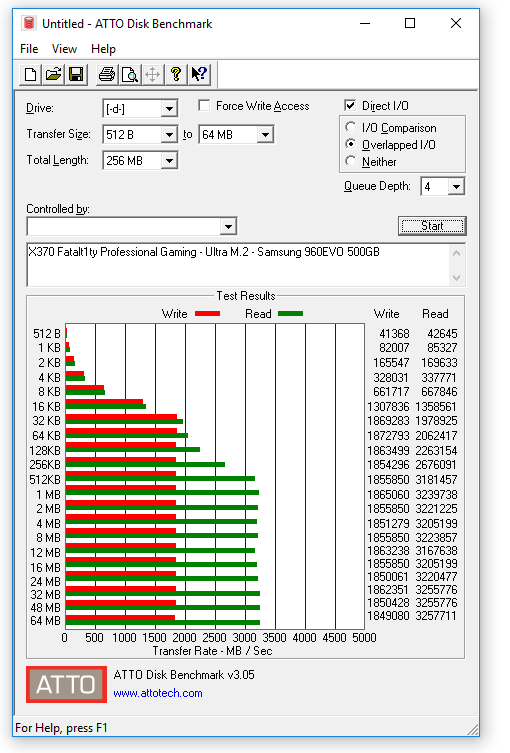This screenshot has height=753, width=510.
Task: Open the 512 B transfer size dropdown
Action: [169, 135]
